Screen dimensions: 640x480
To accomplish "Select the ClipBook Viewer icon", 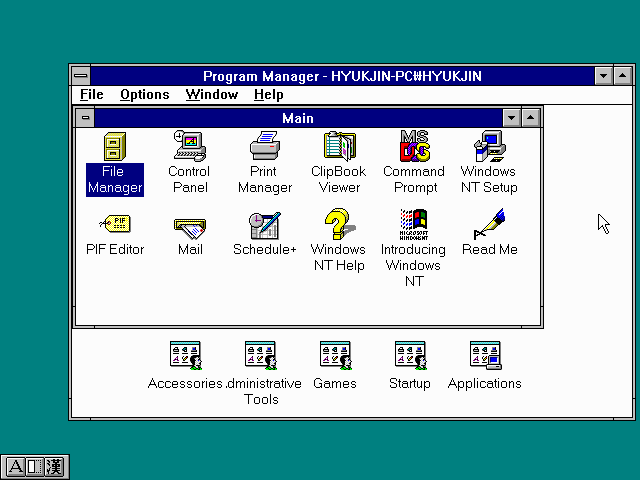I will point(340,146).
